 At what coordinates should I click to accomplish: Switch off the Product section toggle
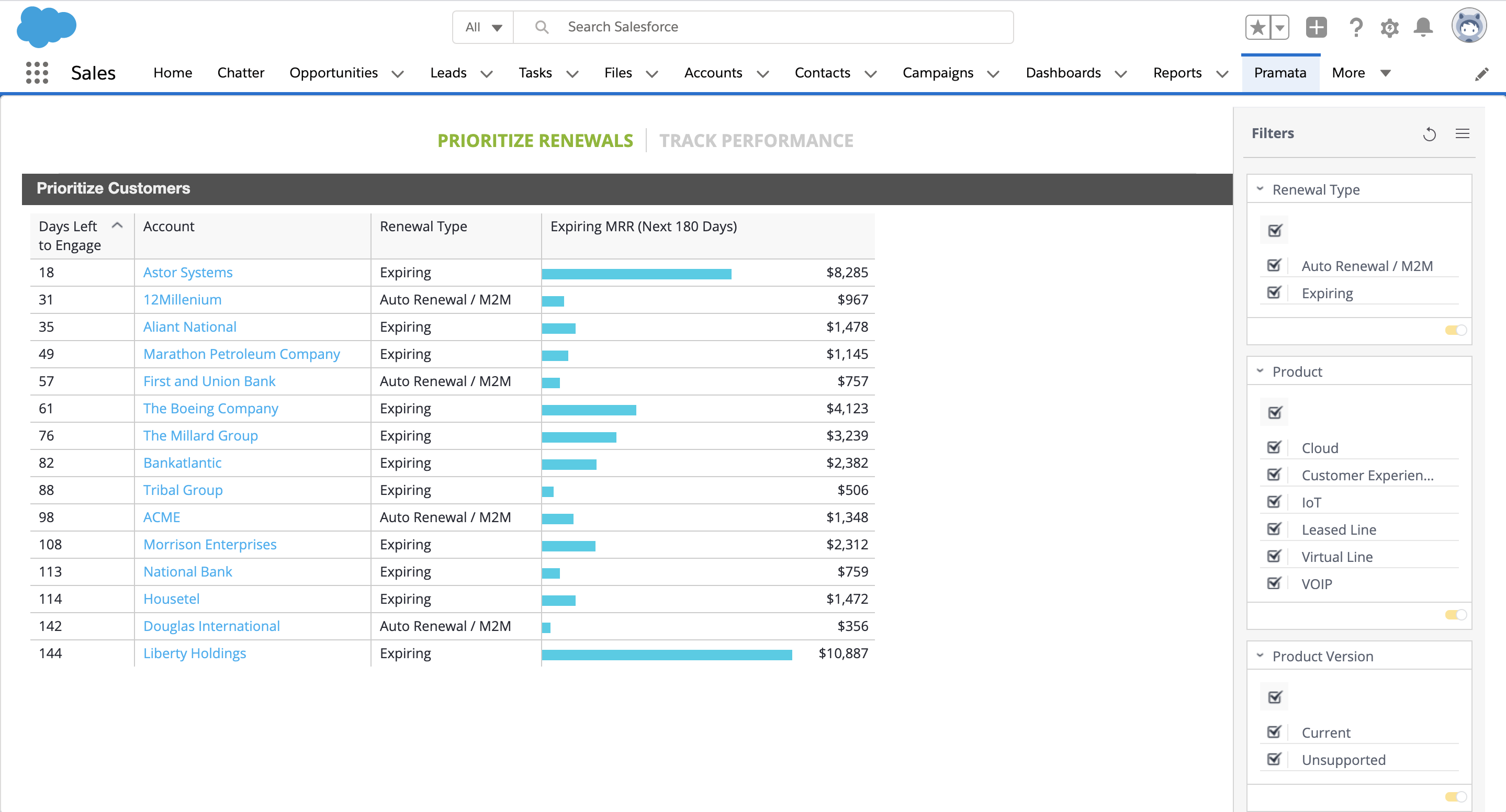click(x=1456, y=614)
